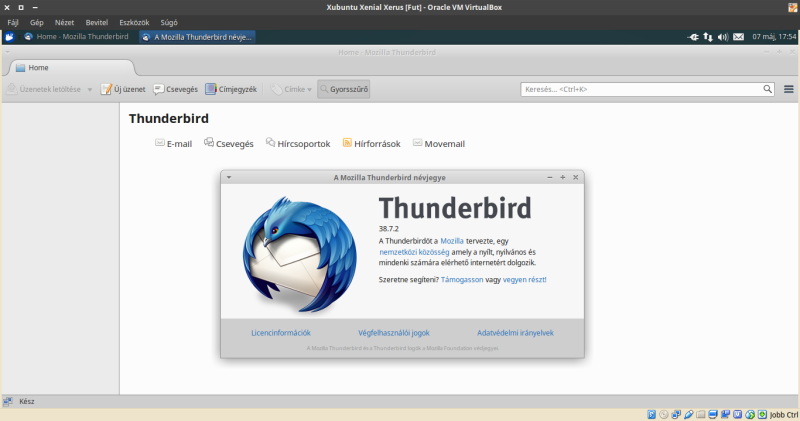Expand the Üzenetek letöltése dropdown arrow
The image size is (800, 421).
pos(90,89)
